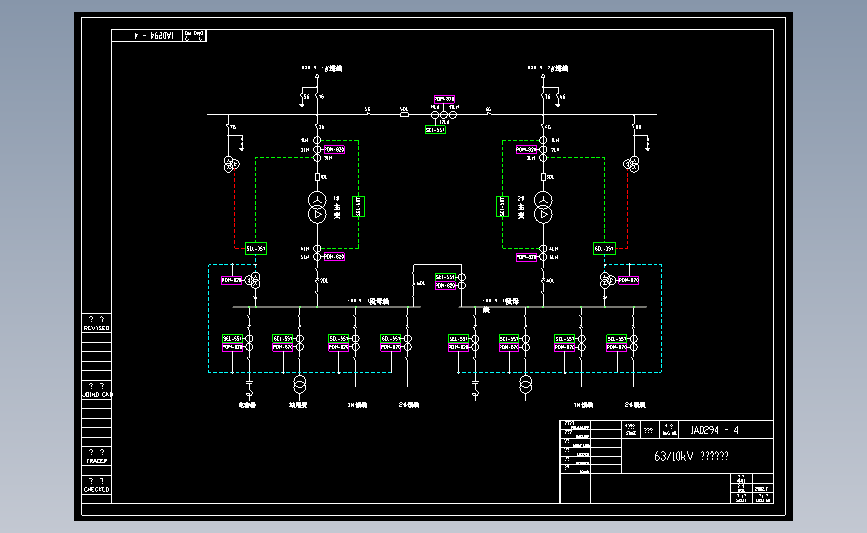Click the TRACED label in the left column
The width and height of the screenshot is (867, 533).
(x=96, y=461)
